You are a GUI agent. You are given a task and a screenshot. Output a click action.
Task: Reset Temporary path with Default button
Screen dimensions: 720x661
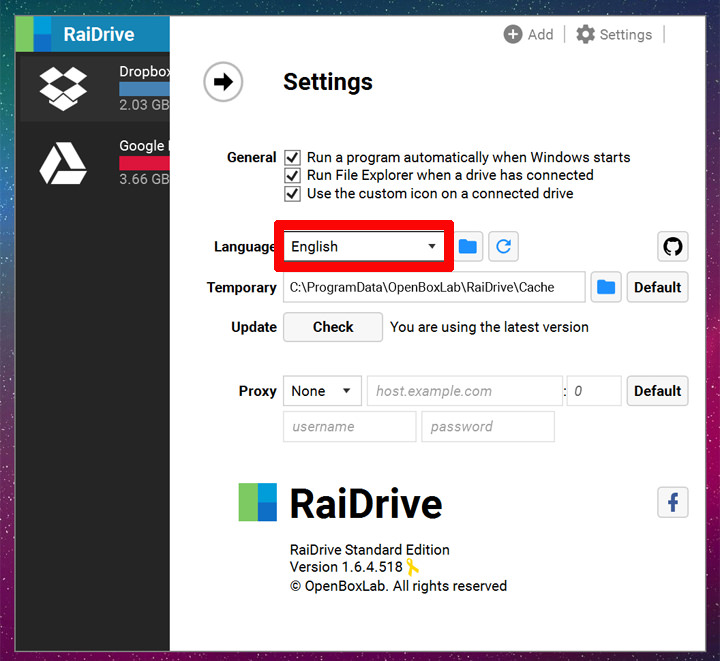(658, 287)
